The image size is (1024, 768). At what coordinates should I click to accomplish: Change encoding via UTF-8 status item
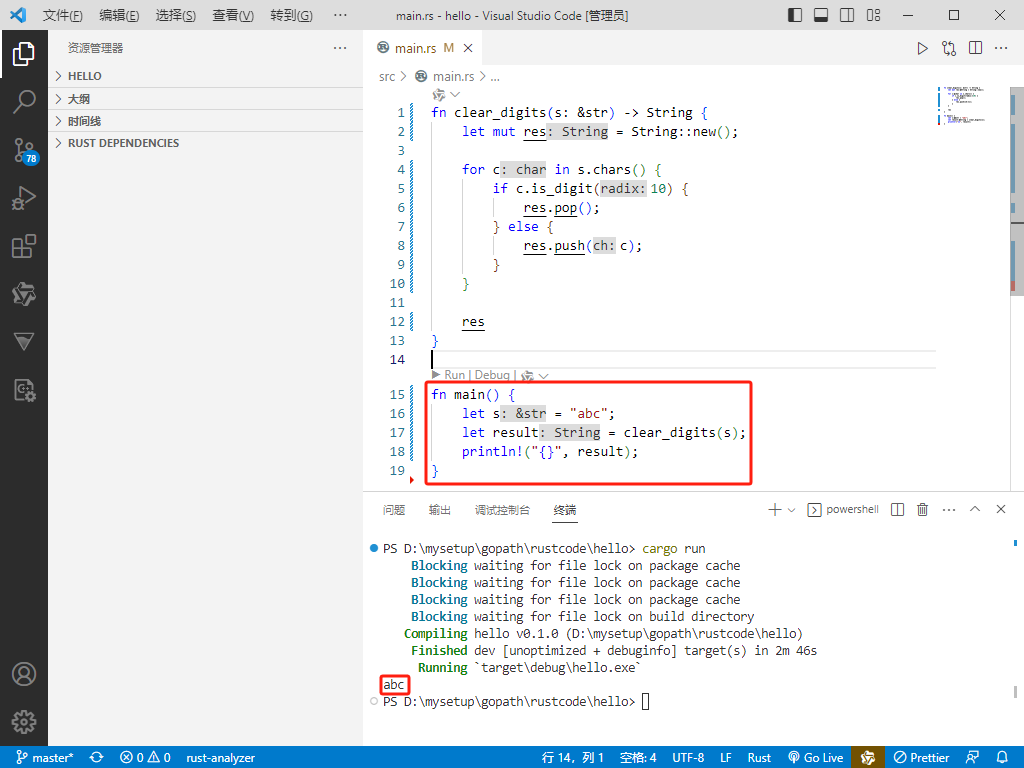click(x=688, y=758)
